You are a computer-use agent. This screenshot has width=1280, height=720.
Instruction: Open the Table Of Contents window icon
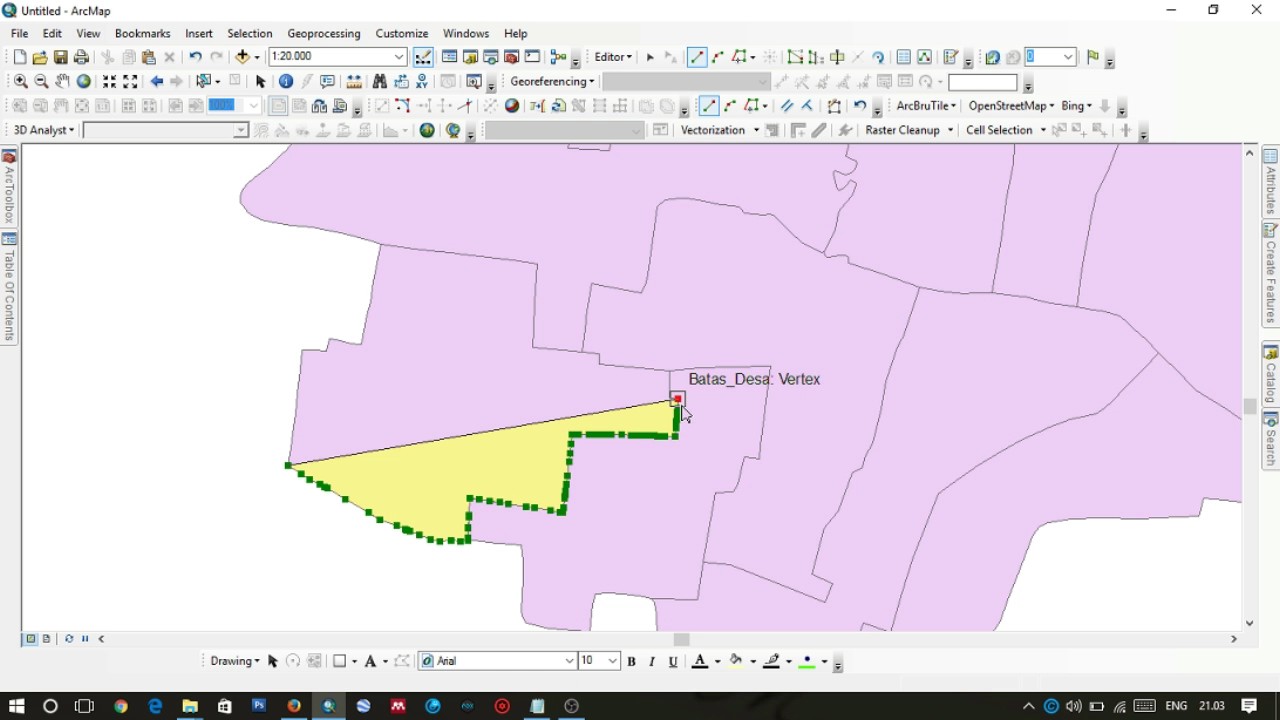450,57
